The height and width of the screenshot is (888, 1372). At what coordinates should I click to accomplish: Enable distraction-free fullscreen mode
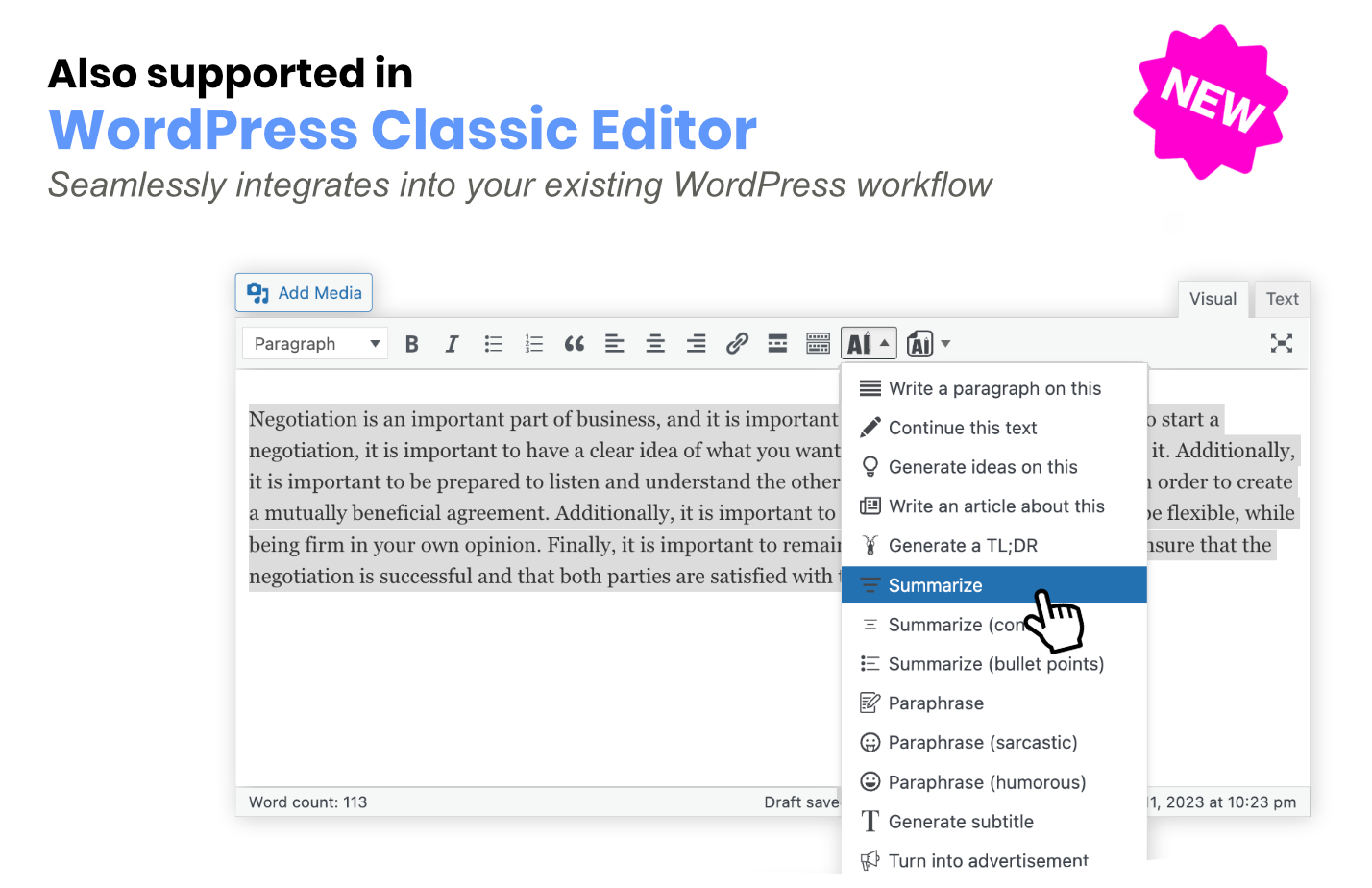click(1282, 344)
